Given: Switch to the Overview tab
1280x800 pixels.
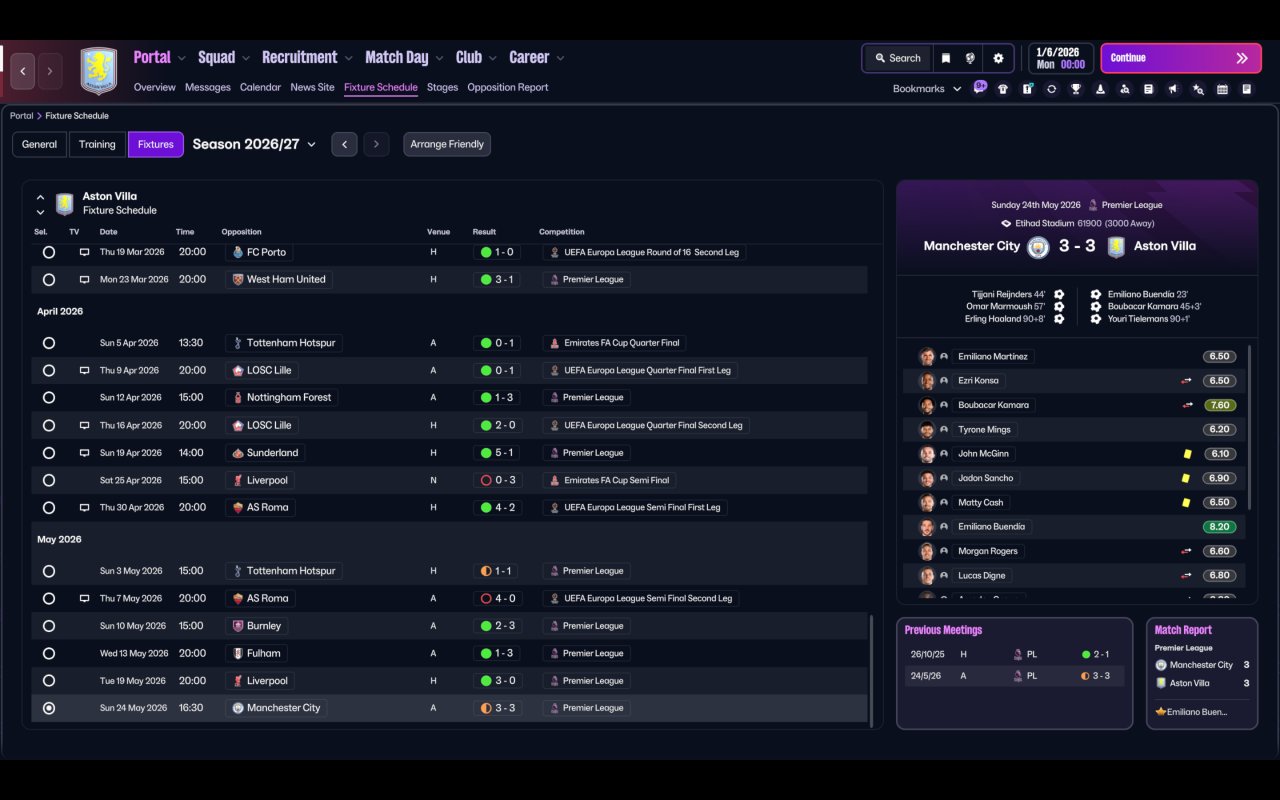Looking at the screenshot, I should coord(155,88).
